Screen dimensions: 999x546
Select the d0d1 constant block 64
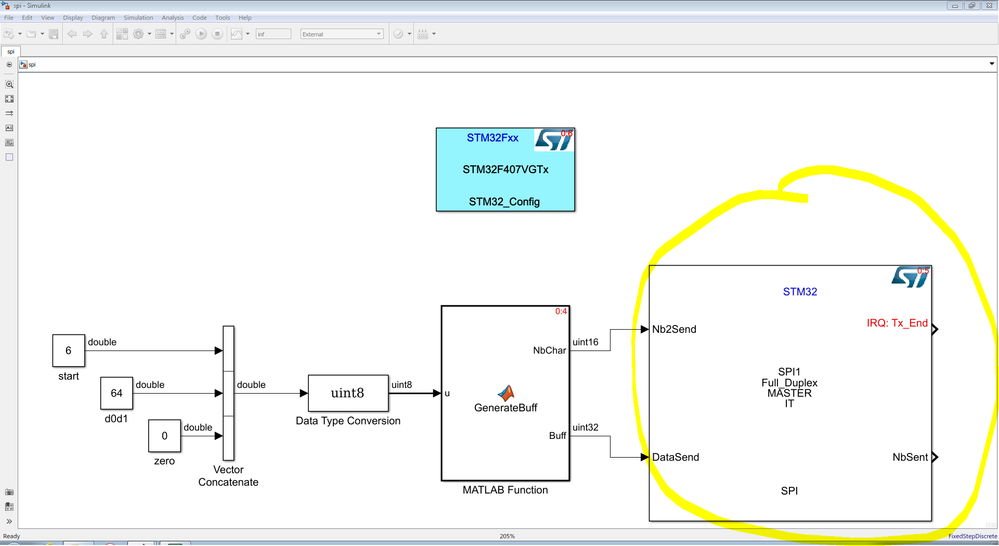[117, 393]
